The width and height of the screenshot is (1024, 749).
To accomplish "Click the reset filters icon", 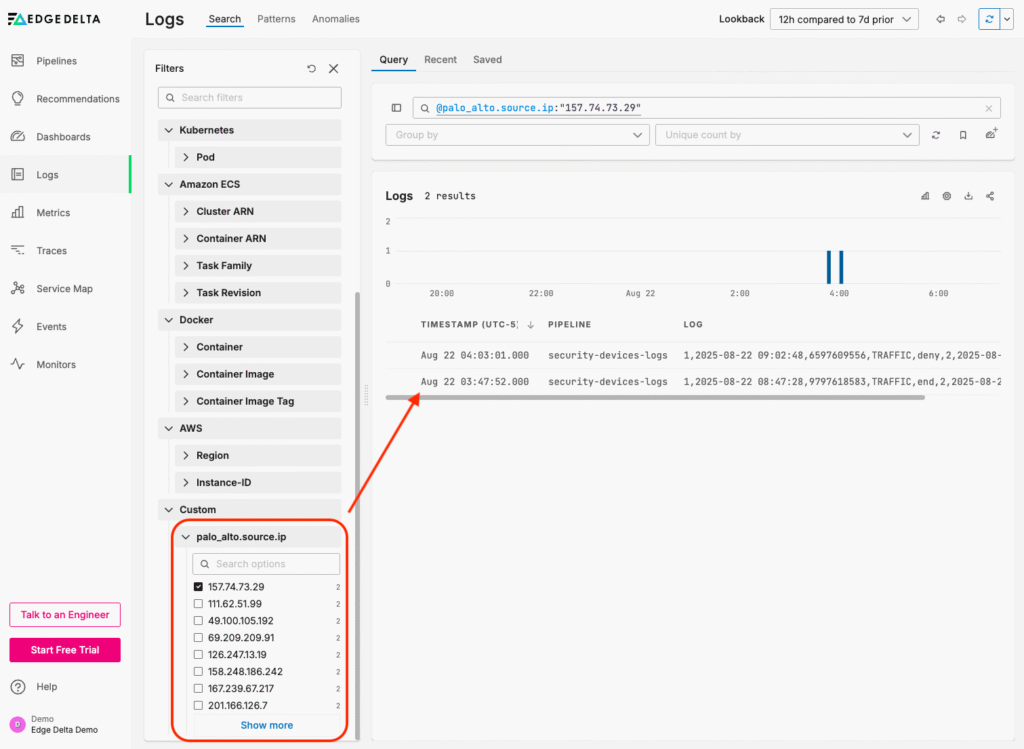I will coord(311,69).
